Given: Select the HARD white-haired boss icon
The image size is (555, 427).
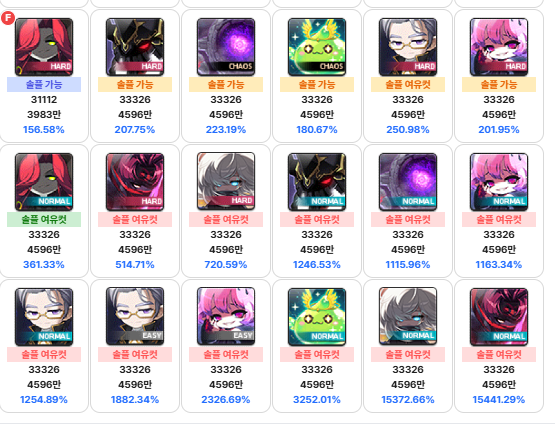Looking at the screenshot, I should pos(226,182).
